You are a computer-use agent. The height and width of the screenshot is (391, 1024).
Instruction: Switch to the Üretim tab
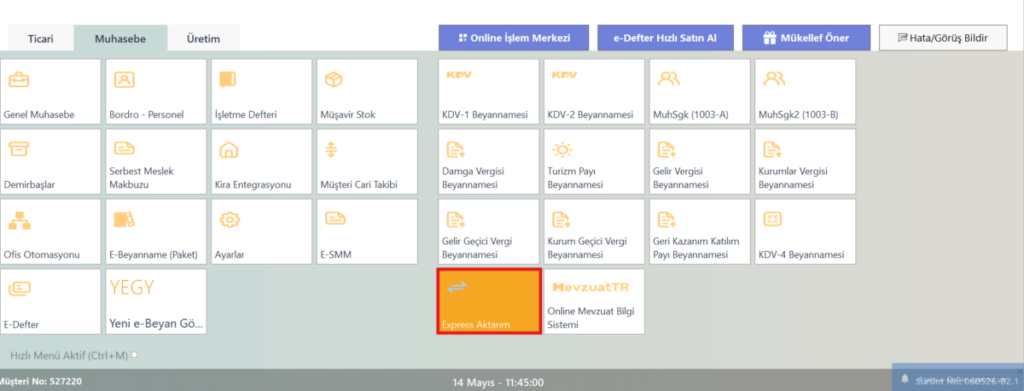tap(203, 39)
